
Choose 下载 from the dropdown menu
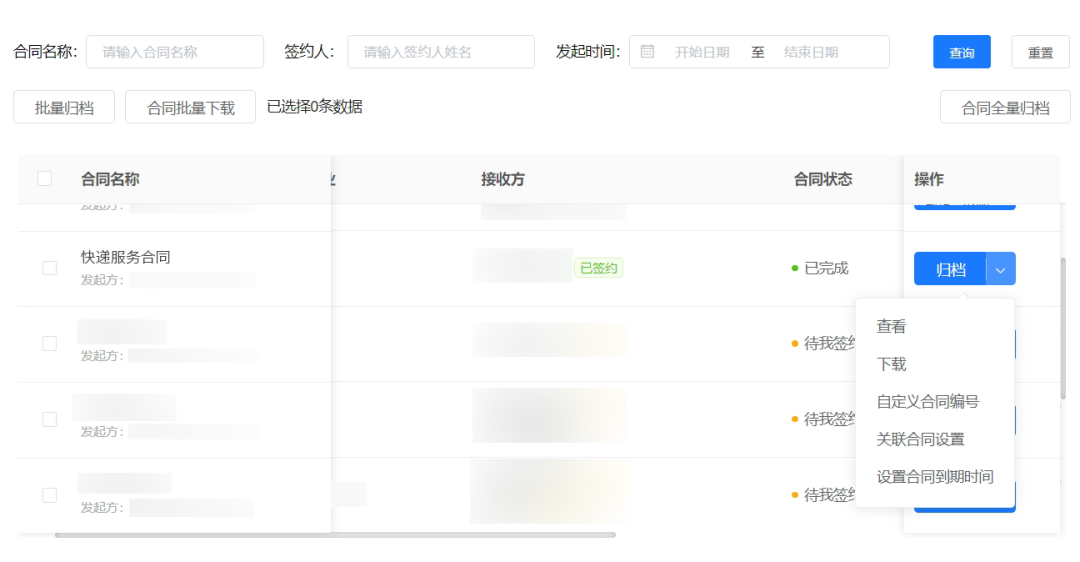pyautogui.click(x=891, y=364)
